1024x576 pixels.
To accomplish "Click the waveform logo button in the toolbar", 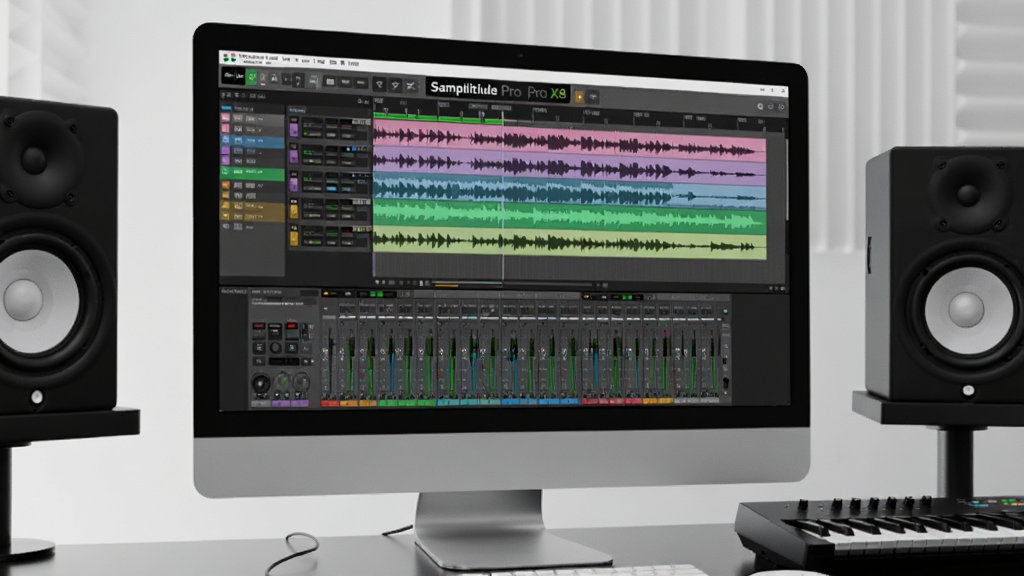I will [233, 76].
